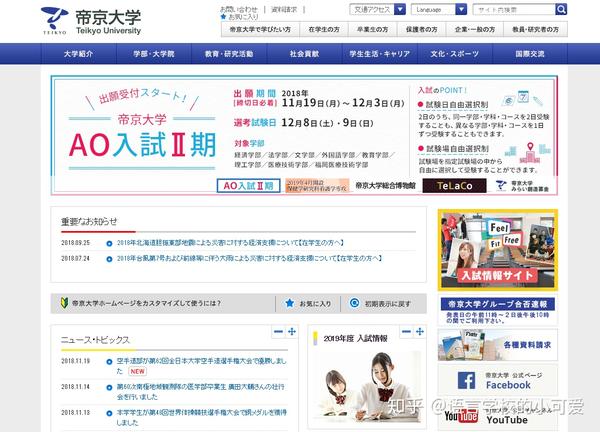Screen dimensions: 600x432
Task: Click bullet icon beside 2018.11.14 news
Action: [109, 388]
